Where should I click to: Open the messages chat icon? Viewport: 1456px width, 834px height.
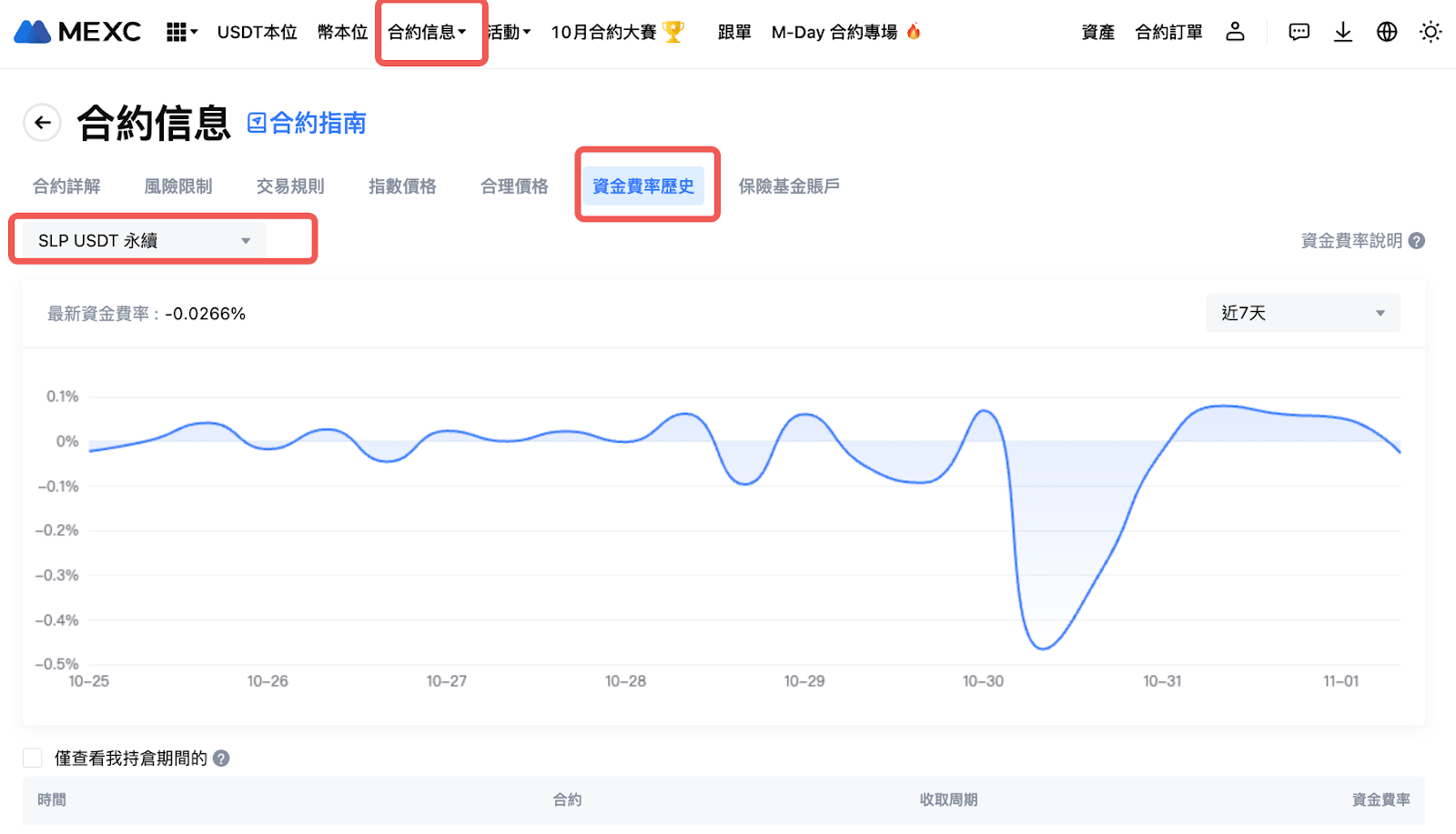[1299, 32]
